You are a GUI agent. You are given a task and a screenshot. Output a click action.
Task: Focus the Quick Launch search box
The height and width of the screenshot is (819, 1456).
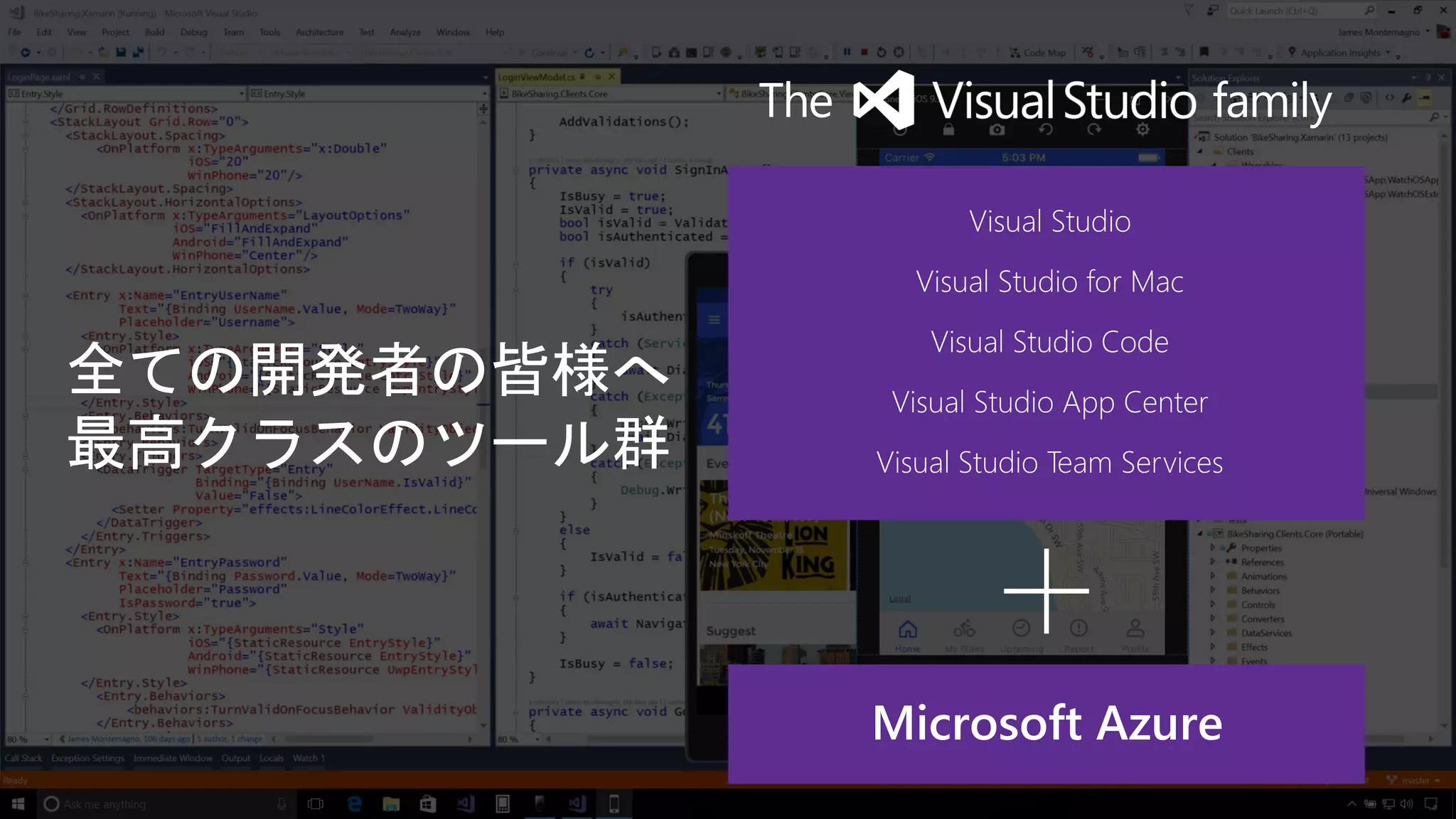(1302, 11)
